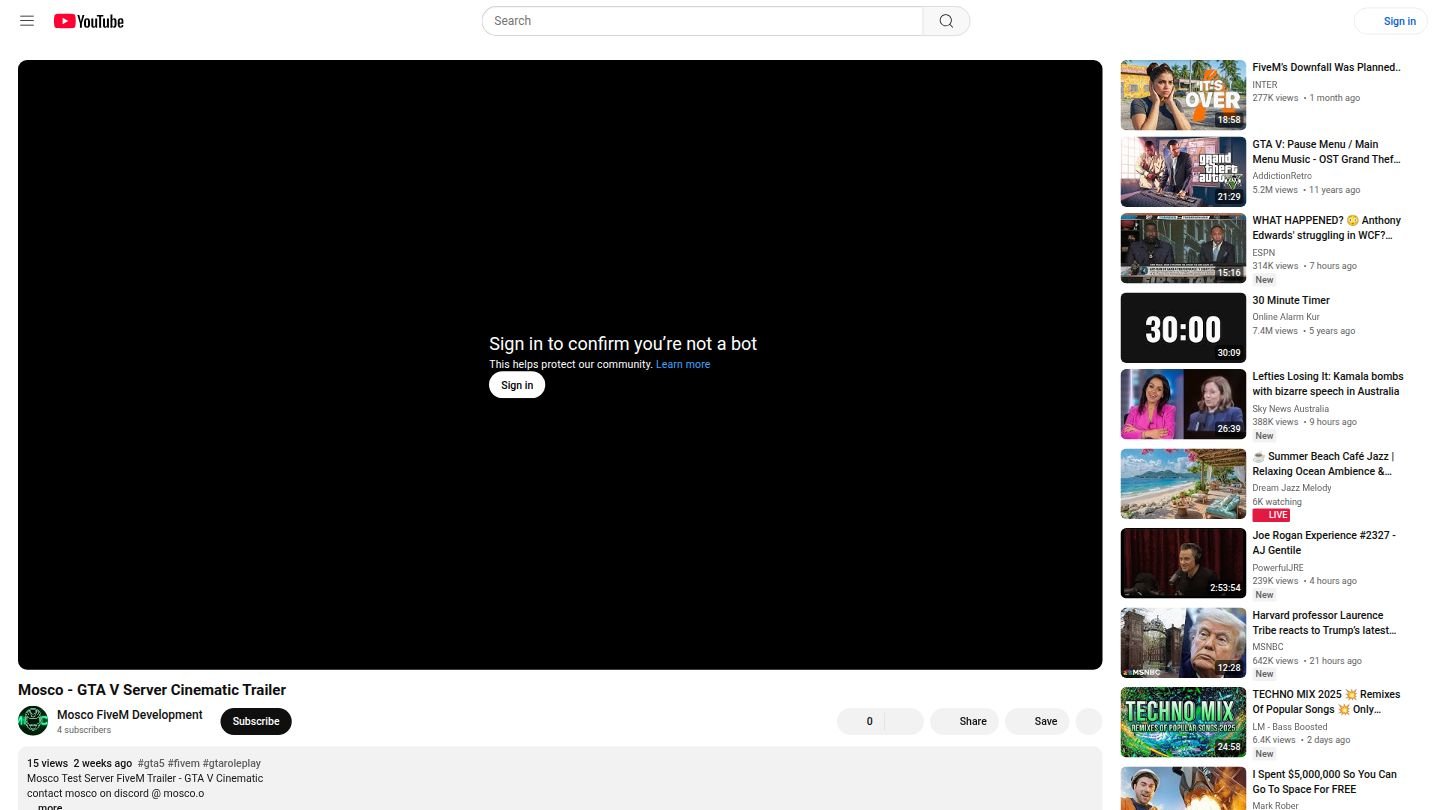Click title 'Lefties Losing It: Kamala bombs'
Image resolution: width=1440 pixels, height=810 pixels.
[x=1328, y=384]
